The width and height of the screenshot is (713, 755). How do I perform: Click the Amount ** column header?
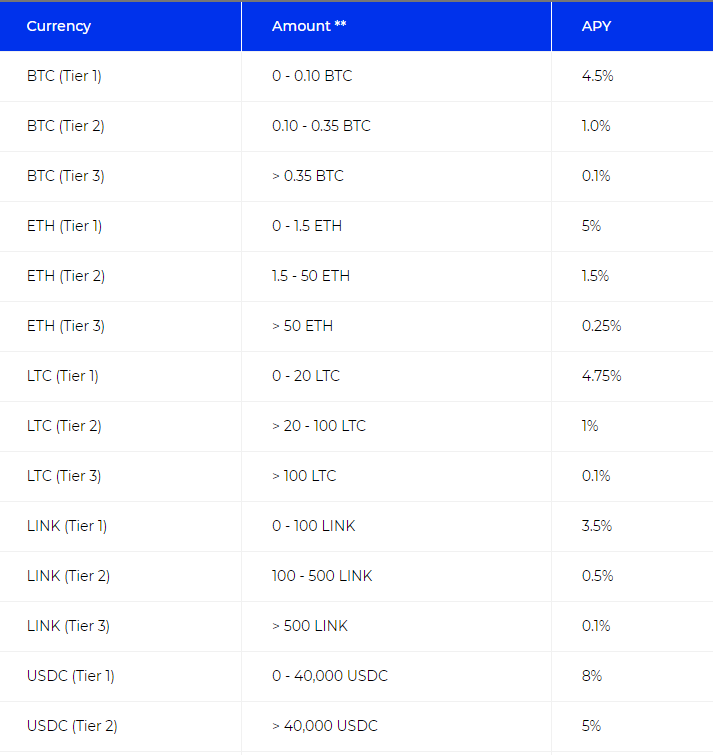pyautogui.click(x=309, y=26)
